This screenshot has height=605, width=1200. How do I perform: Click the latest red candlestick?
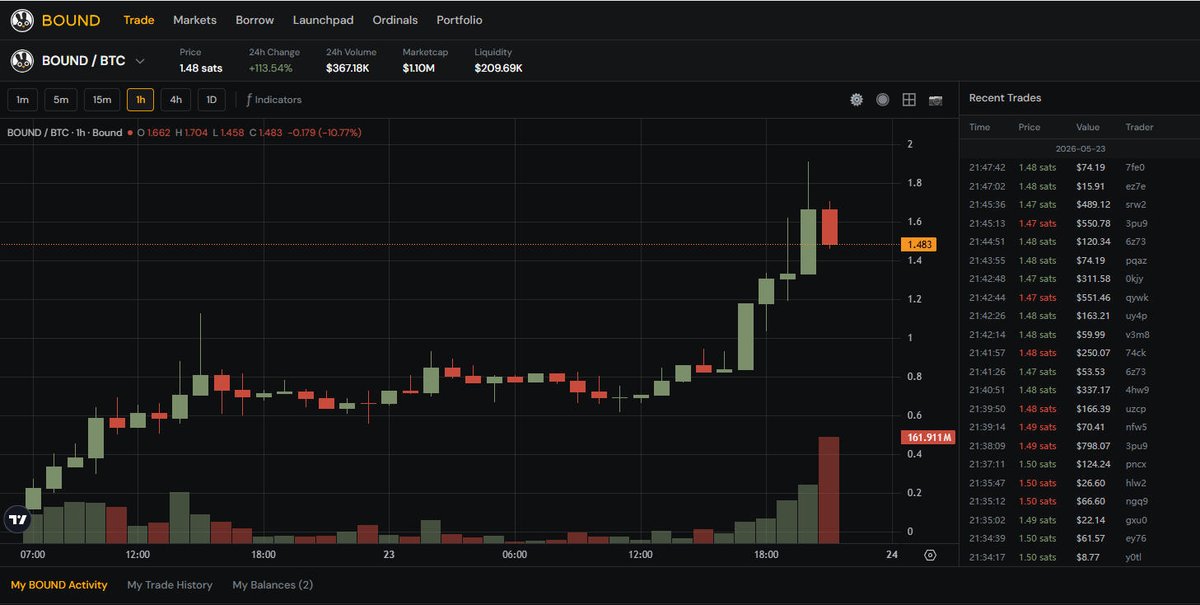click(829, 226)
